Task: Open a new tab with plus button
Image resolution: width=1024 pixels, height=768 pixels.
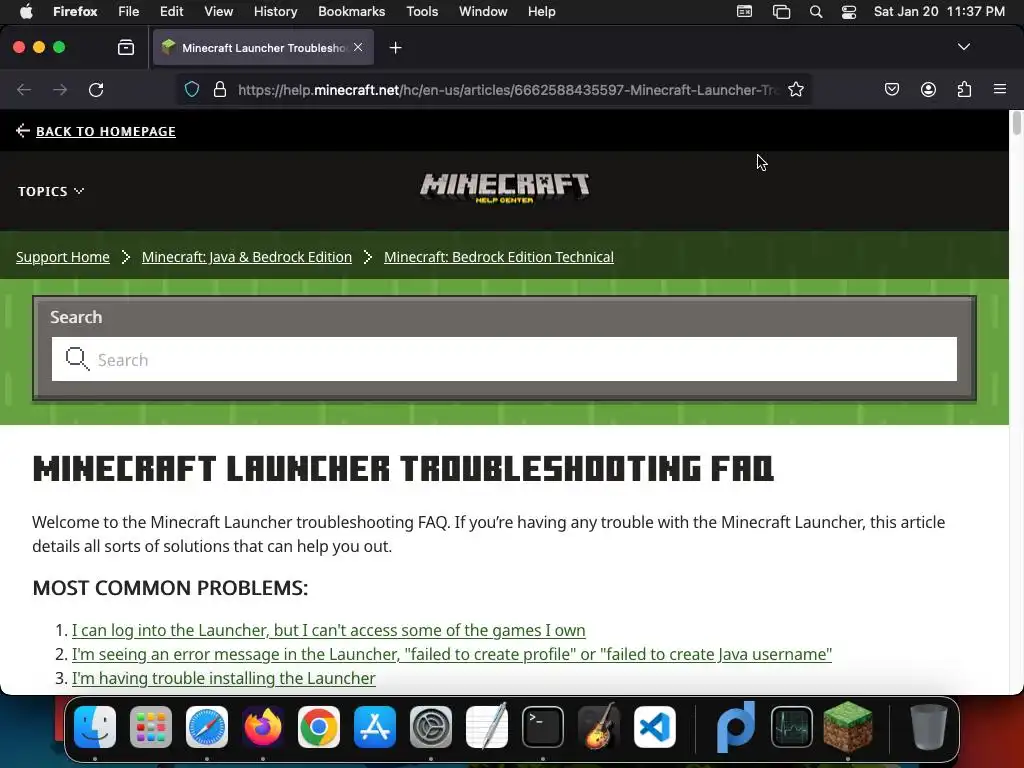Action: click(x=395, y=48)
